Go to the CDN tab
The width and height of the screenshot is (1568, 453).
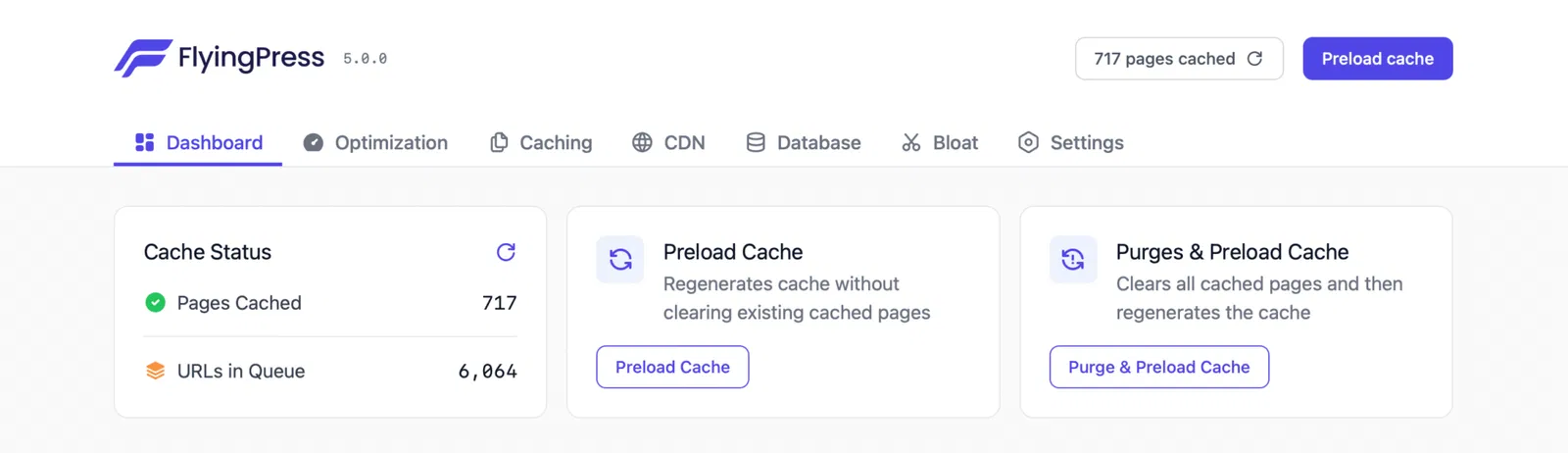[668, 142]
